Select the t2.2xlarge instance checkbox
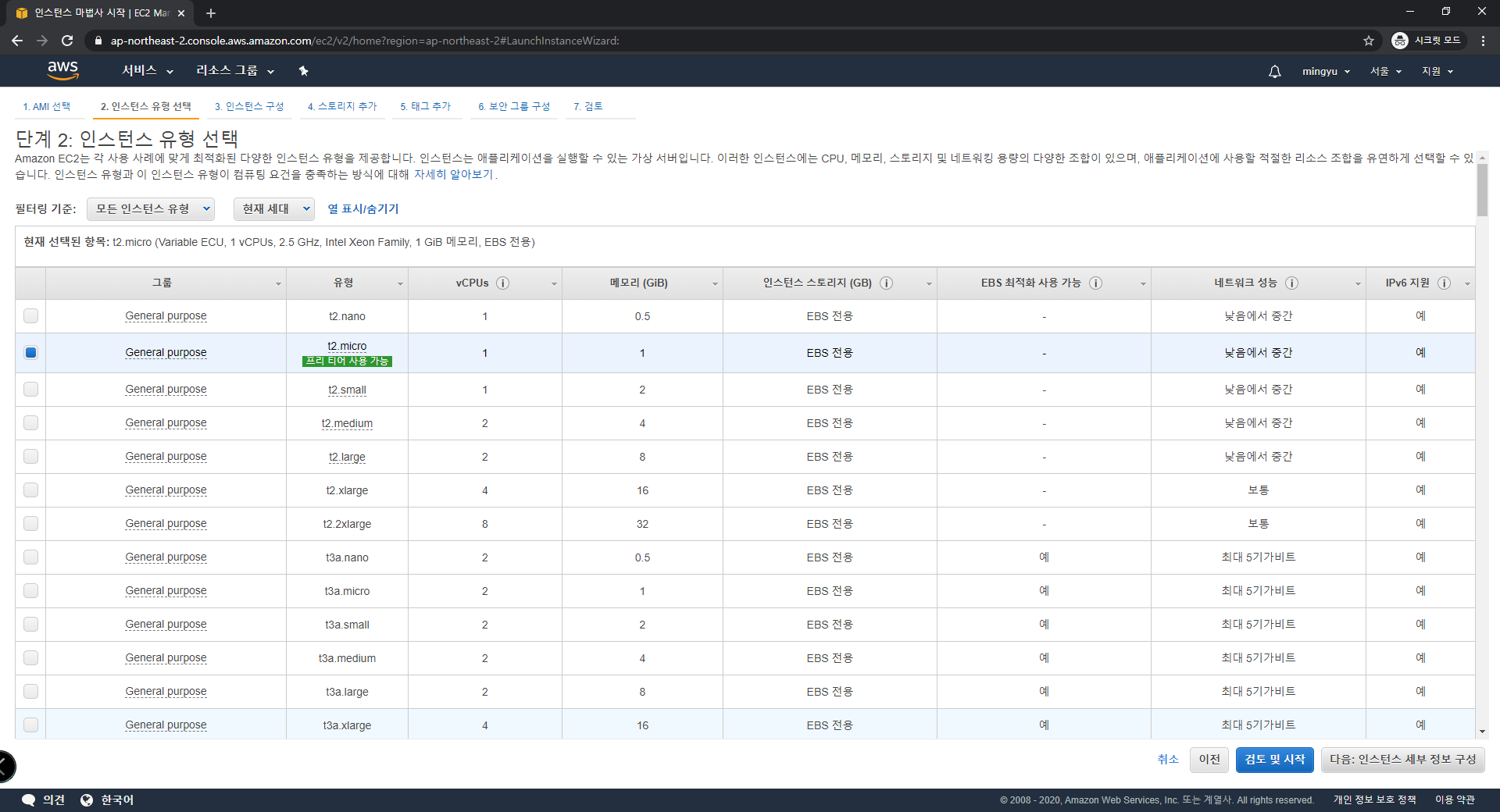This screenshot has height=812, width=1500. tap(30, 523)
